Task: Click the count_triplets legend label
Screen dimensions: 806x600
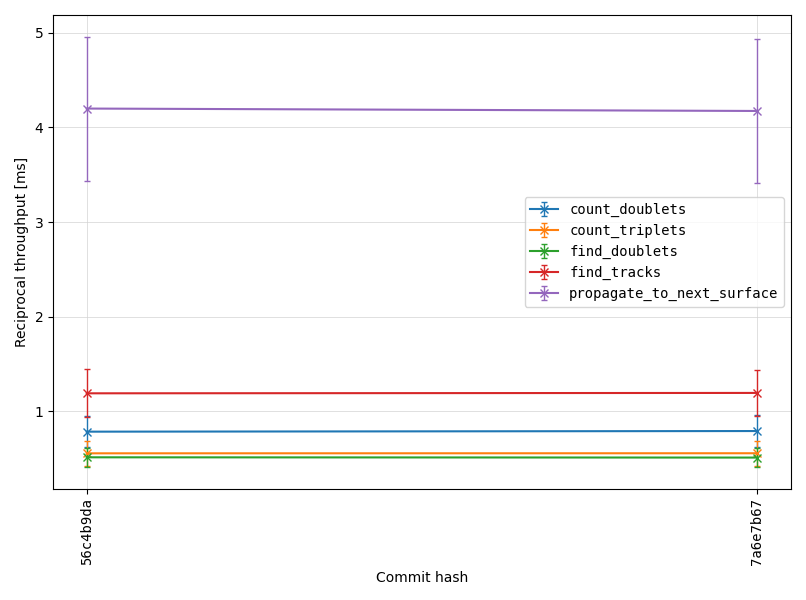Action: click(628, 230)
